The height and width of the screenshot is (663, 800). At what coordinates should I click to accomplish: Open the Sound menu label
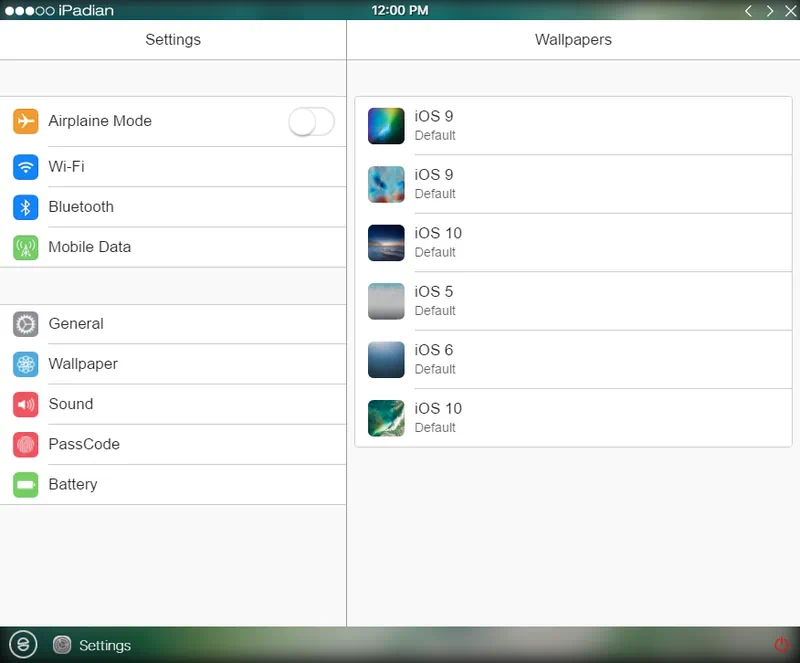tap(71, 404)
